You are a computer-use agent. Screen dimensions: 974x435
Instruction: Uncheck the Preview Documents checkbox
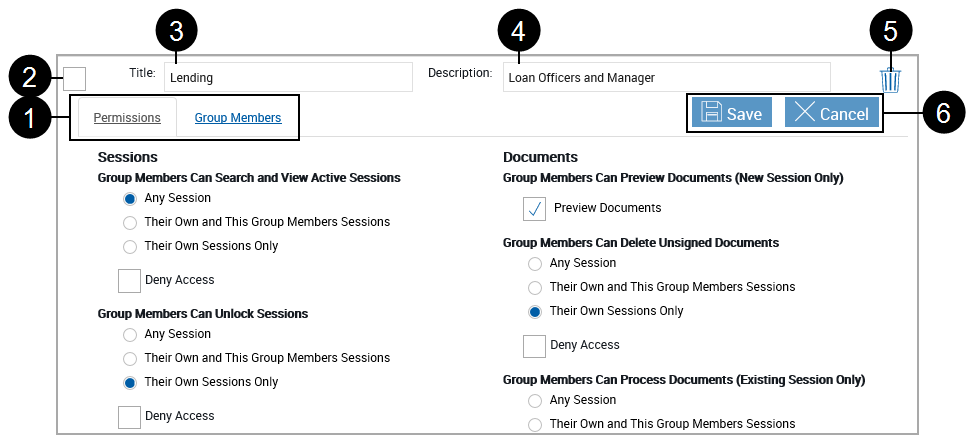pos(534,209)
